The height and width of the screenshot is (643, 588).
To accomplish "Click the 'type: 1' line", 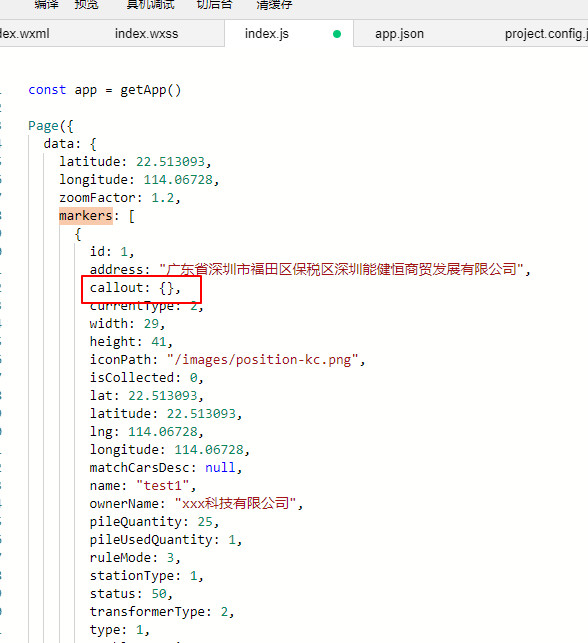I will 120,629.
